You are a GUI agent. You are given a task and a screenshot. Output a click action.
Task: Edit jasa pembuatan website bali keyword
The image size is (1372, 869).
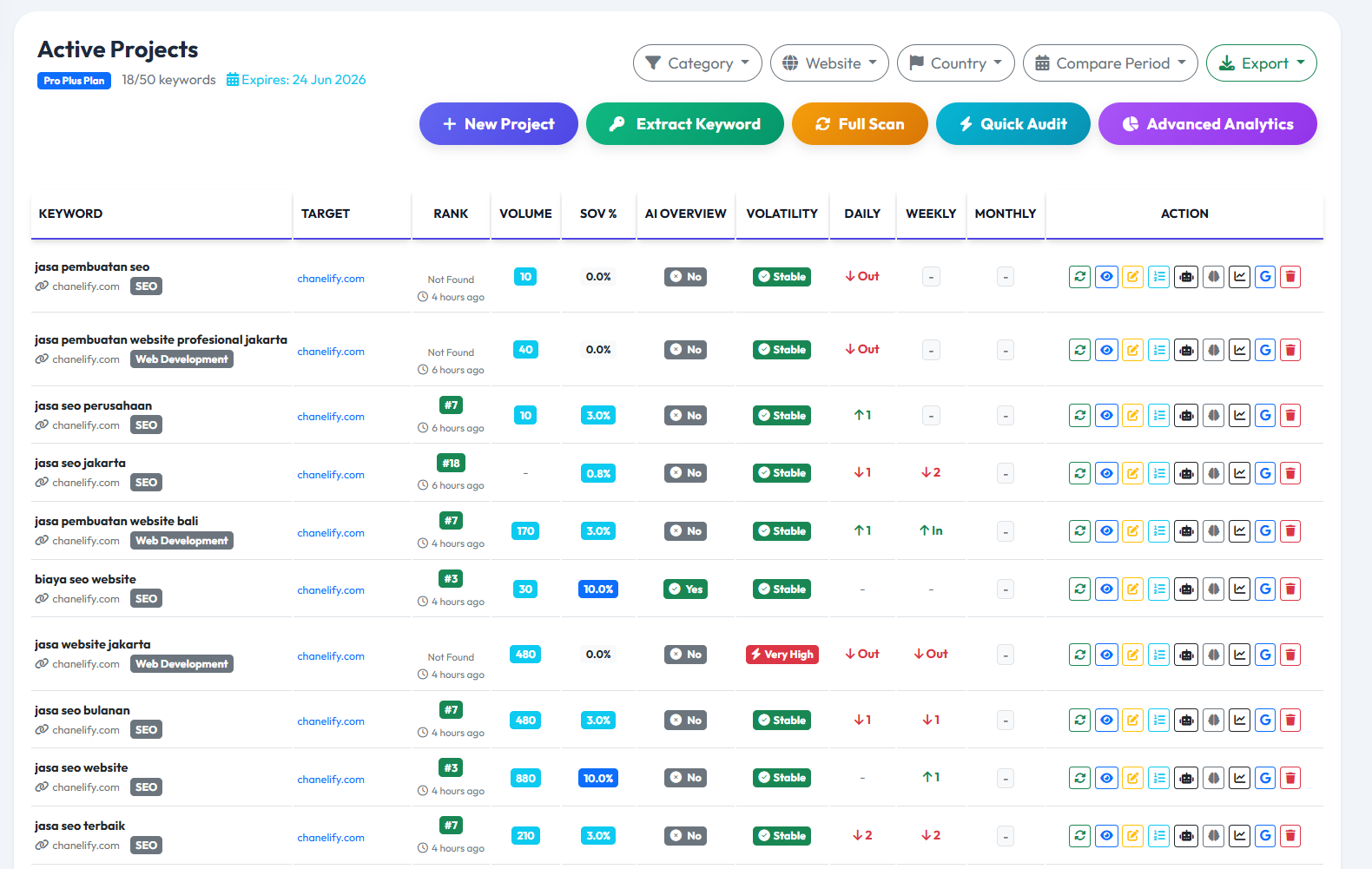[x=1132, y=531]
